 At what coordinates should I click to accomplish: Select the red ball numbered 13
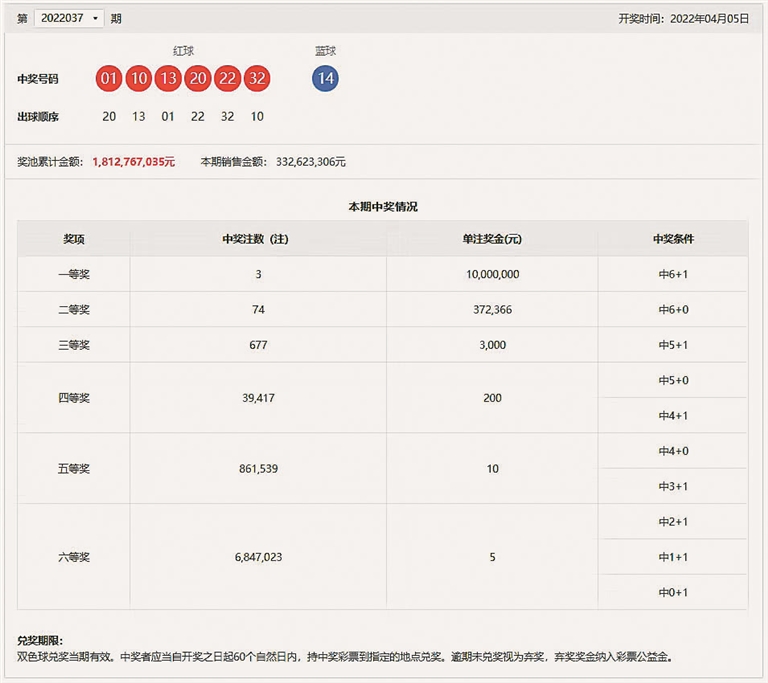point(168,79)
